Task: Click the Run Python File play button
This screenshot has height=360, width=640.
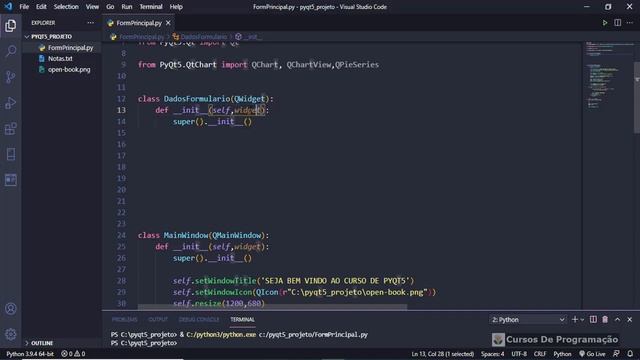Action: (604, 23)
